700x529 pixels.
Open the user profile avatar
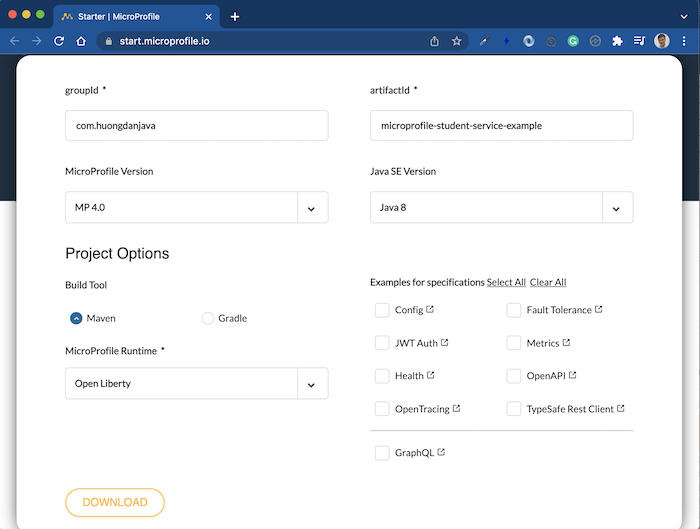click(662, 41)
